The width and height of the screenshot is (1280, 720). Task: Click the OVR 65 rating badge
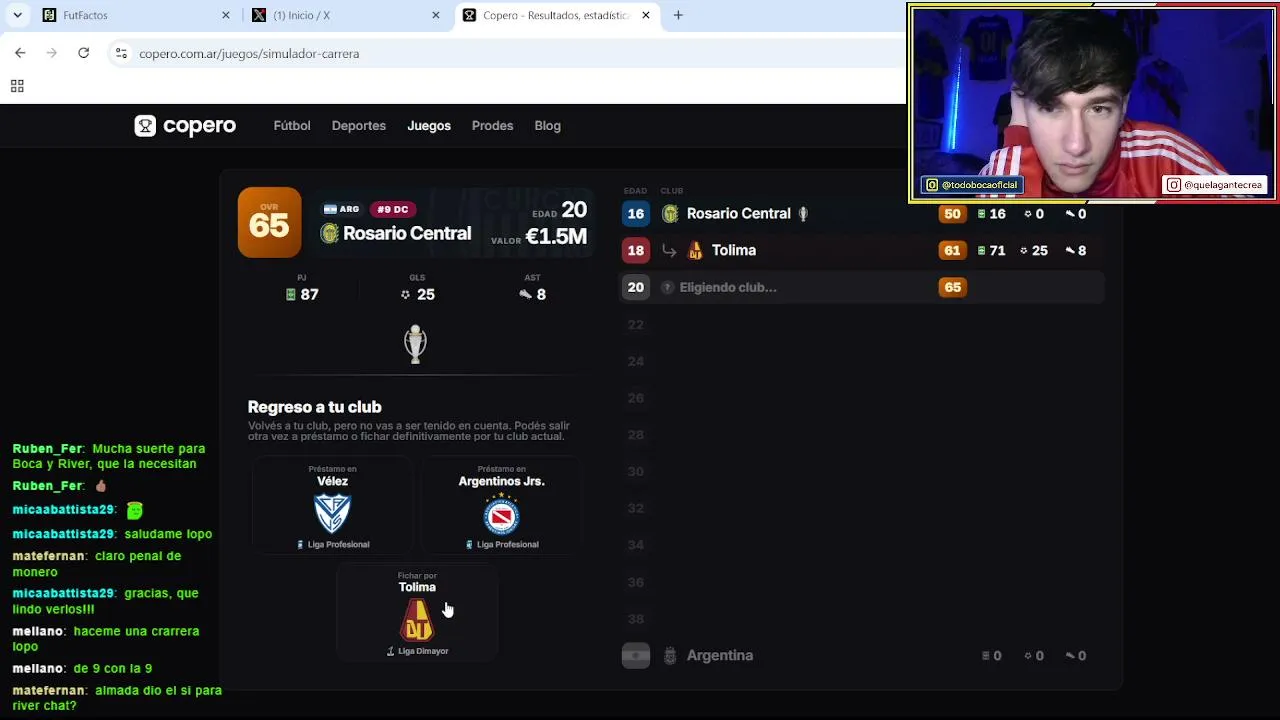(x=269, y=222)
